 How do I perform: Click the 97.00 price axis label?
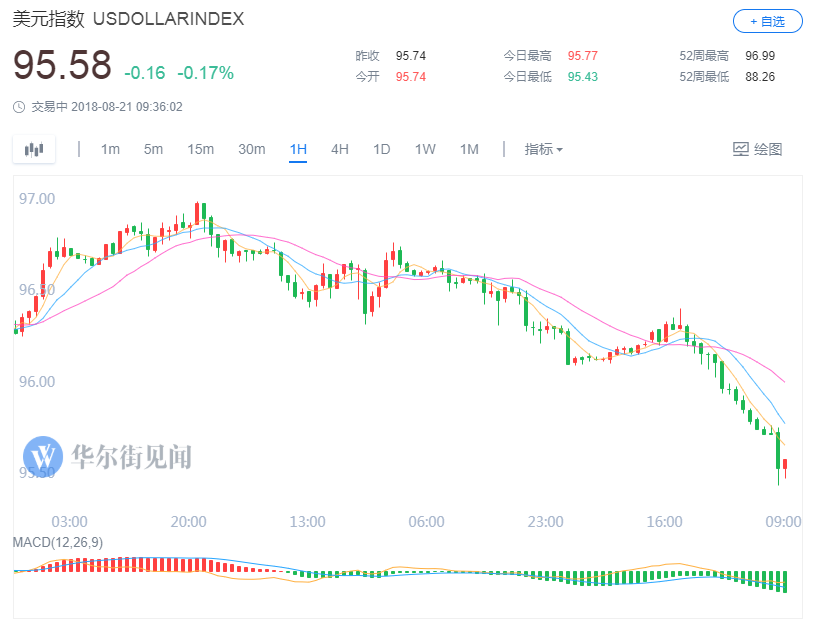37,199
